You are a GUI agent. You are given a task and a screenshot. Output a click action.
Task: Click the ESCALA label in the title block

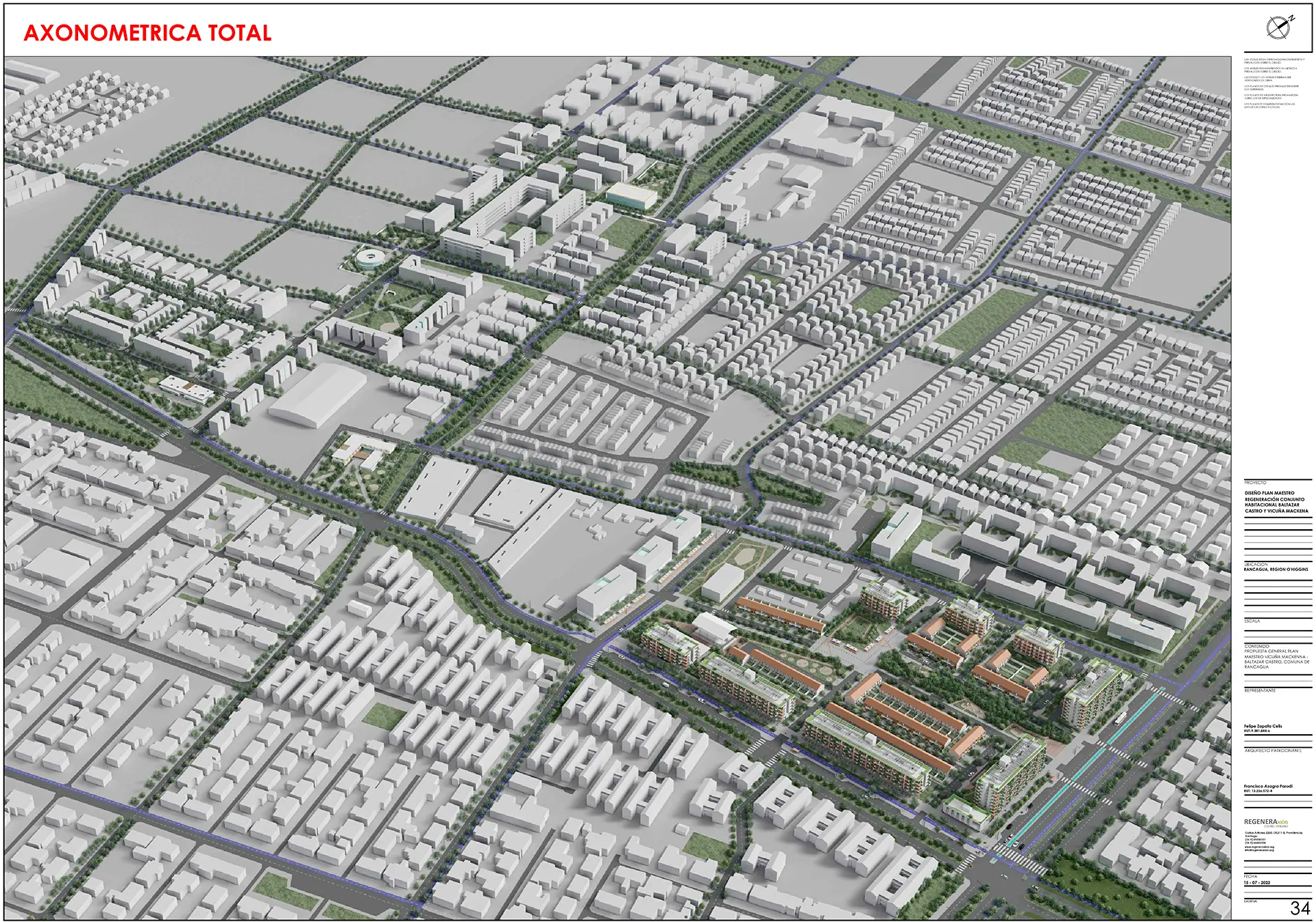click(1252, 621)
